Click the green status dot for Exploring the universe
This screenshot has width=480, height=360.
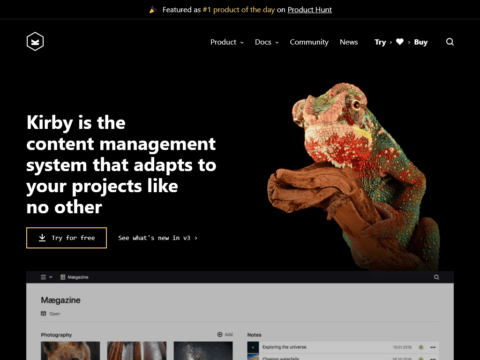[421, 347]
